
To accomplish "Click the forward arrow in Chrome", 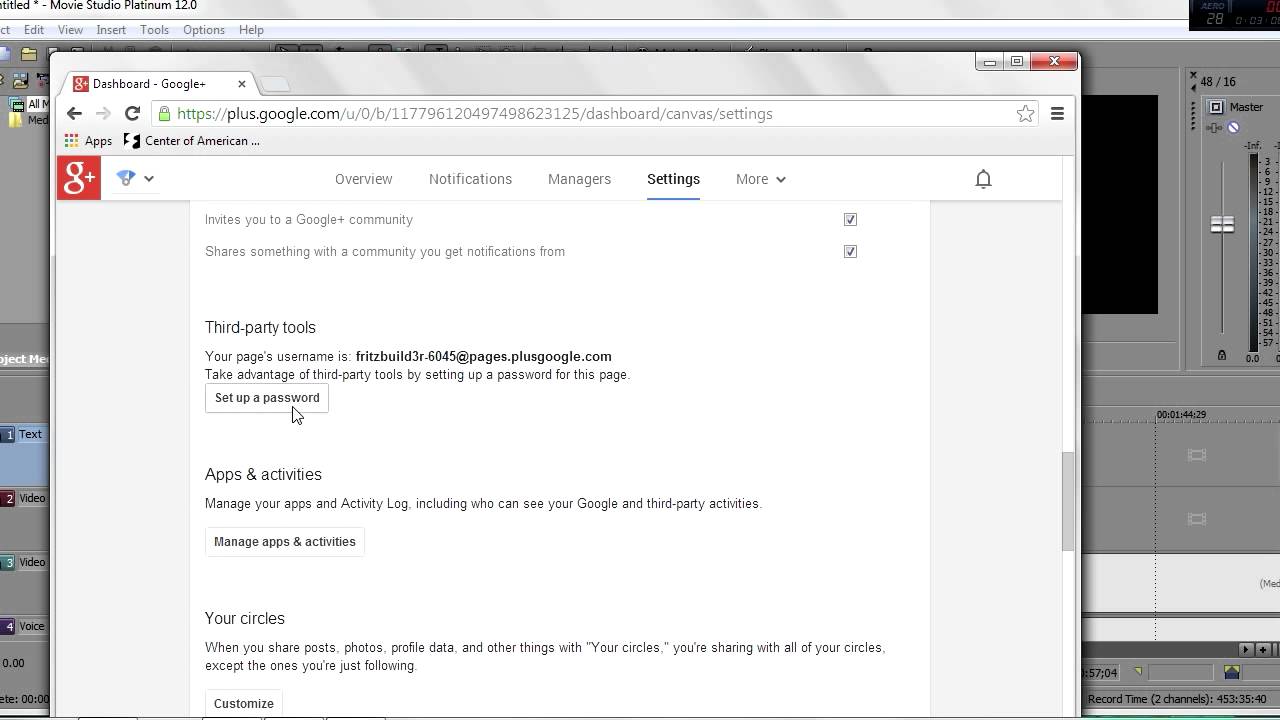I will coord(103,114).
